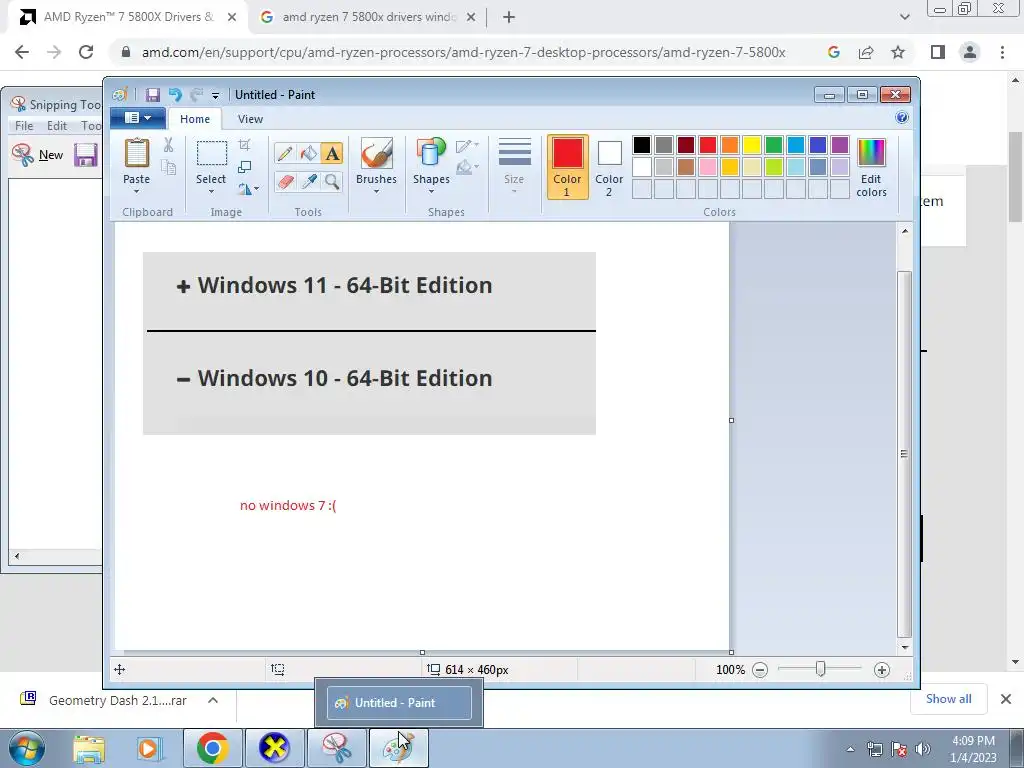Click the Save icon in Paint title bar
Image resolution: width=1024 pixels, height=768 pixels.
(152, 95)
